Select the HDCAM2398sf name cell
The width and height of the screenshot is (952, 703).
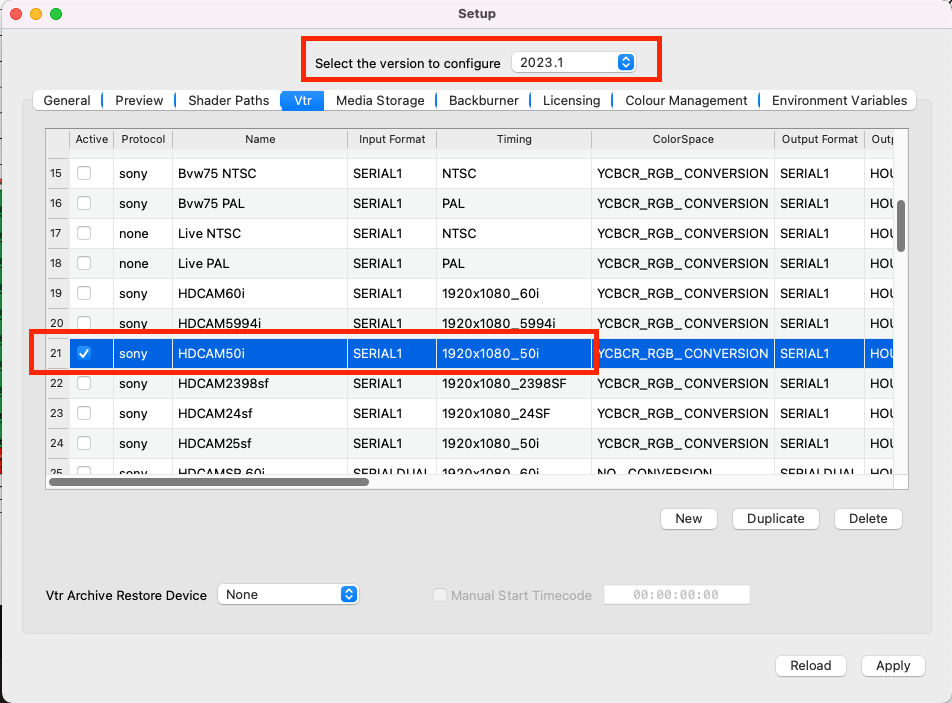coord(260,384)
